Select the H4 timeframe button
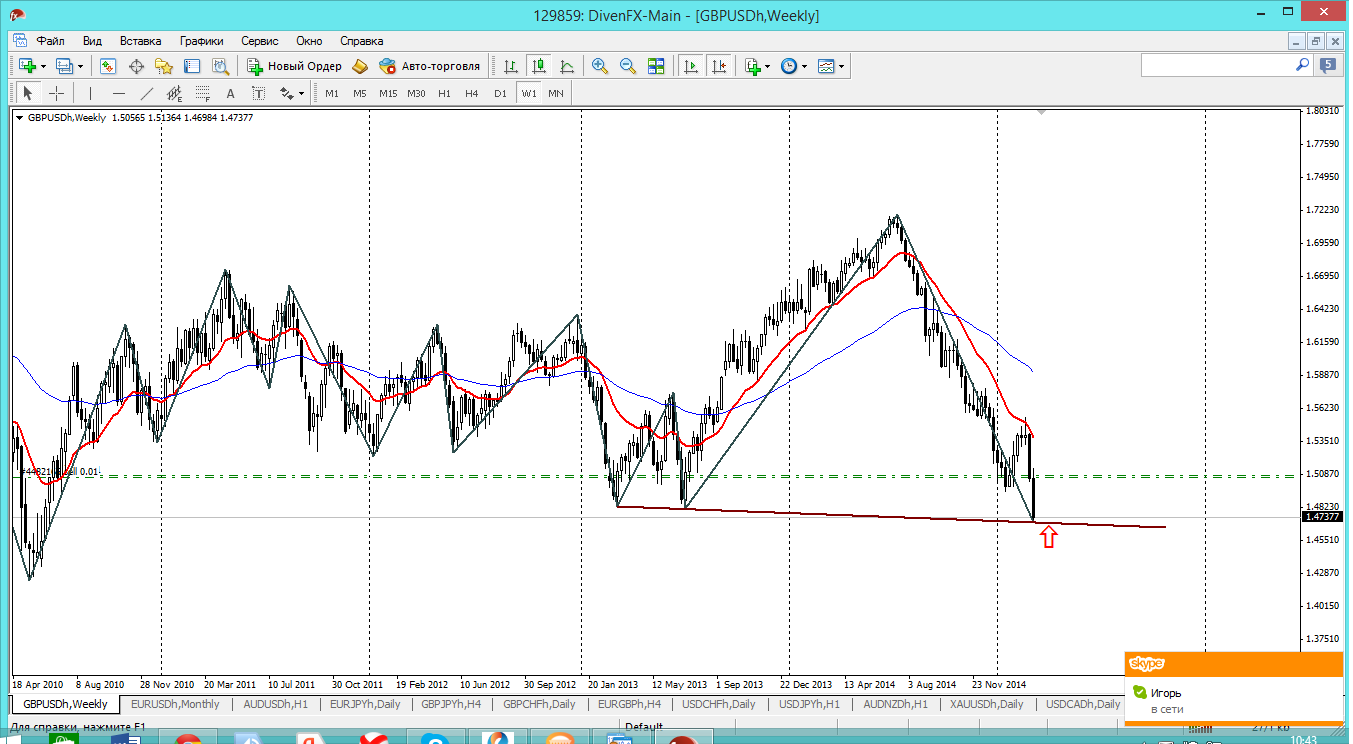 pos(472,93)
